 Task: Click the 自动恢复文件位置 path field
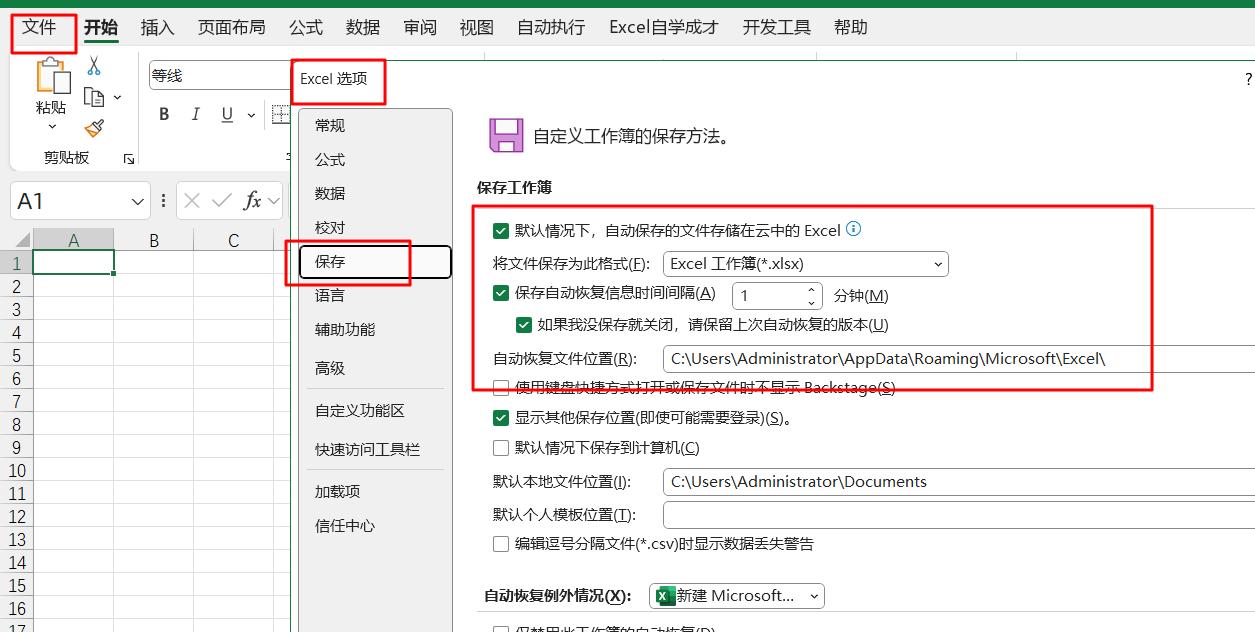pyautogui.click(x=959, y=358)
